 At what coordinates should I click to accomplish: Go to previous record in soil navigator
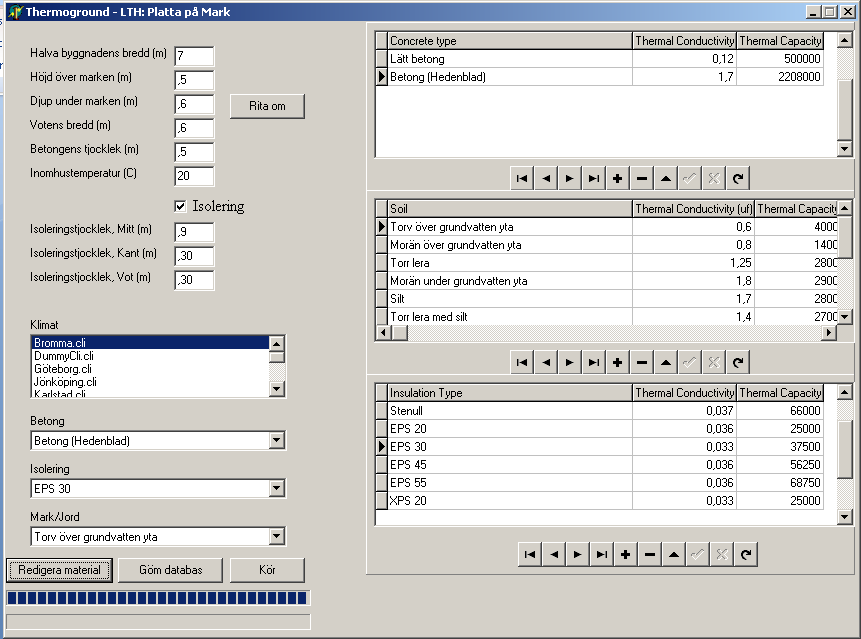coord(546,362)
